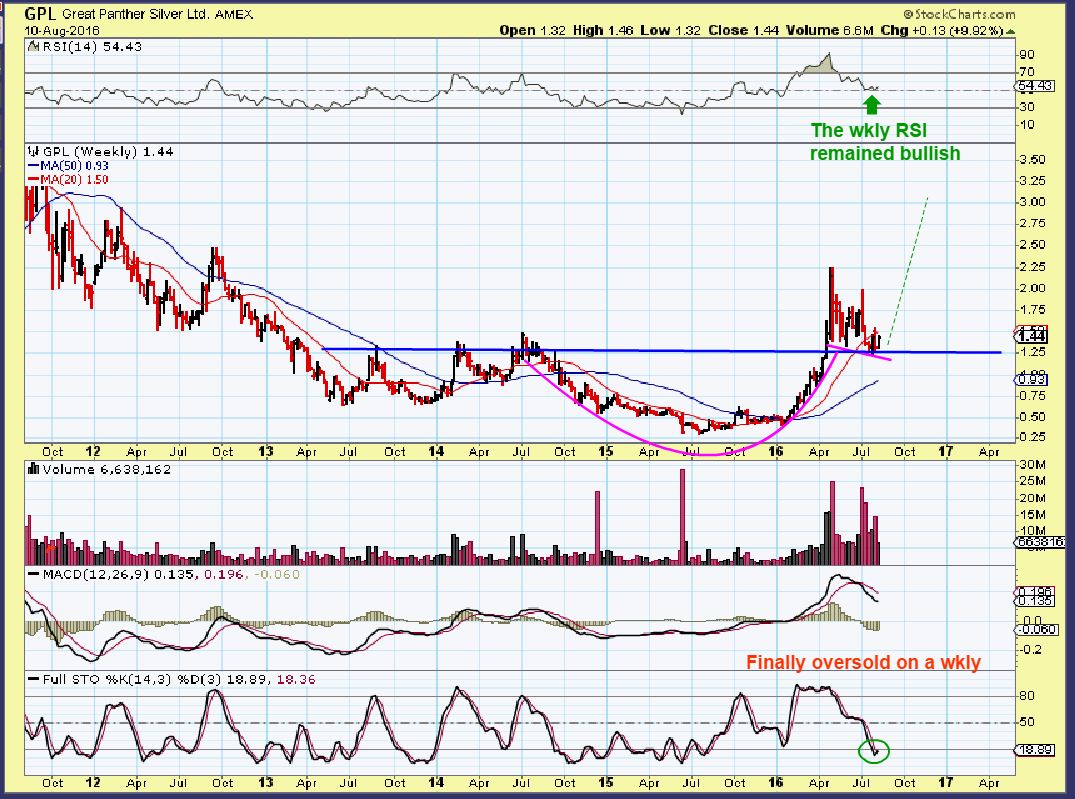The image size is (1075, 799).
Task: Click the 30M volume axis label
Action: click(1032, 464)
